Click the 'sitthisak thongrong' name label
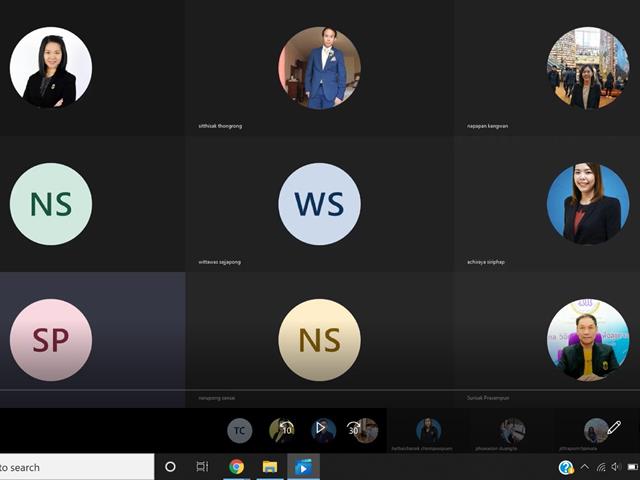The height and width of the screenshot is (480, 640). [220, 126]
